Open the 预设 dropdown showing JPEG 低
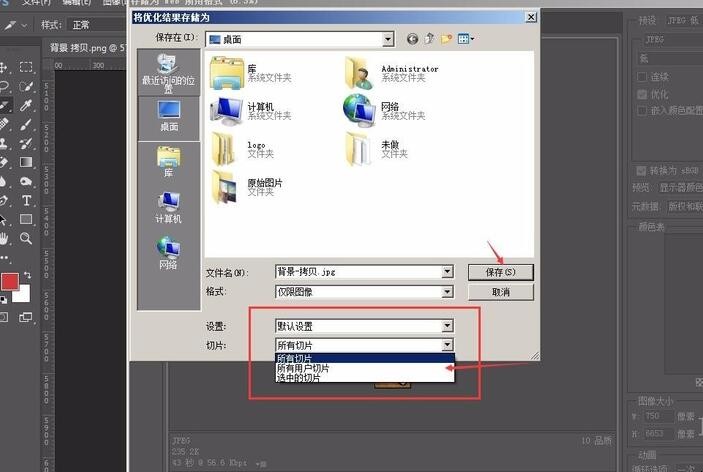Image resolution: width=703 pixels, height=472 pixels. click(x=683, y=21)
